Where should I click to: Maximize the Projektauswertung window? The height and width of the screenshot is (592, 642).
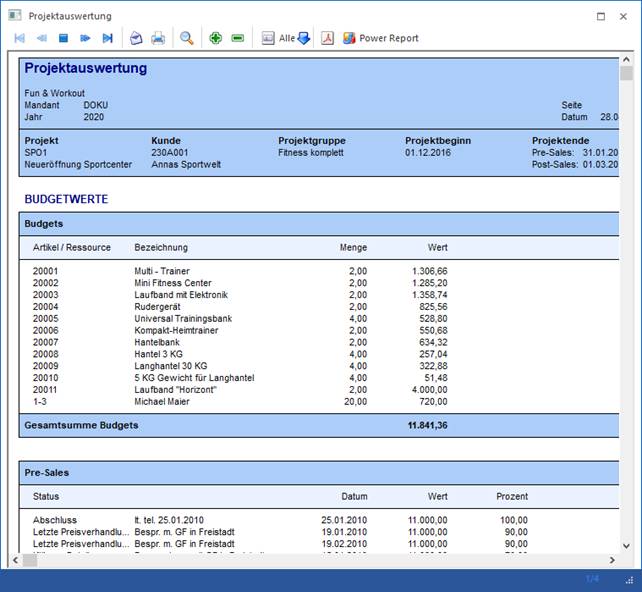point(600,16)
